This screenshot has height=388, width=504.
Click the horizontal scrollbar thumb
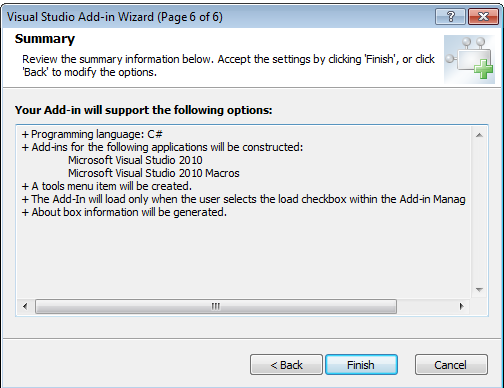[216, 306]
